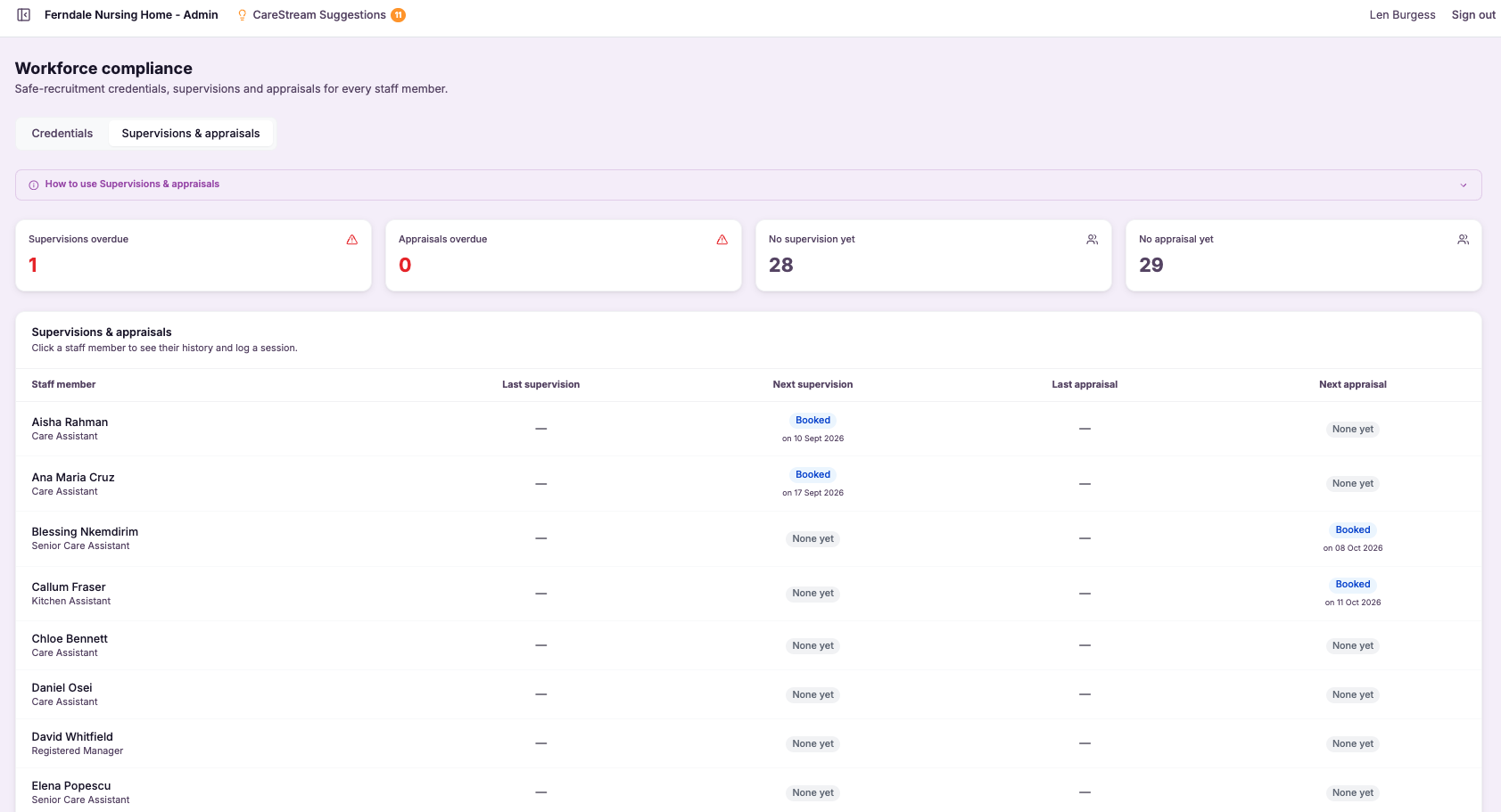1501x812 pixels.
Task: Click Chloe Bennett's None yet supervision badge
Action: click(812, 646)
